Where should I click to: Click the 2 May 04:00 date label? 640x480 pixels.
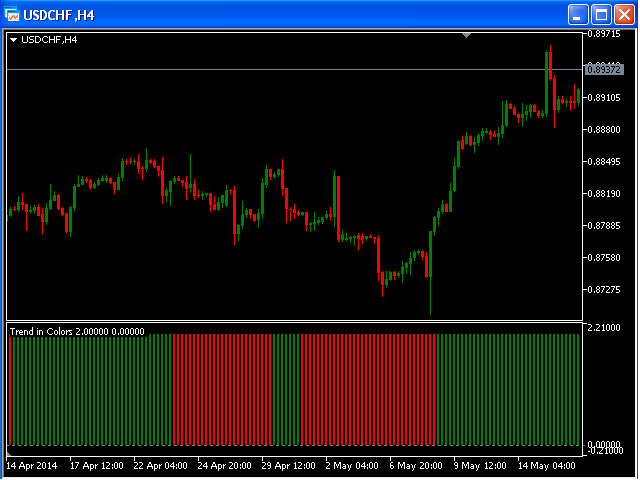352,466
